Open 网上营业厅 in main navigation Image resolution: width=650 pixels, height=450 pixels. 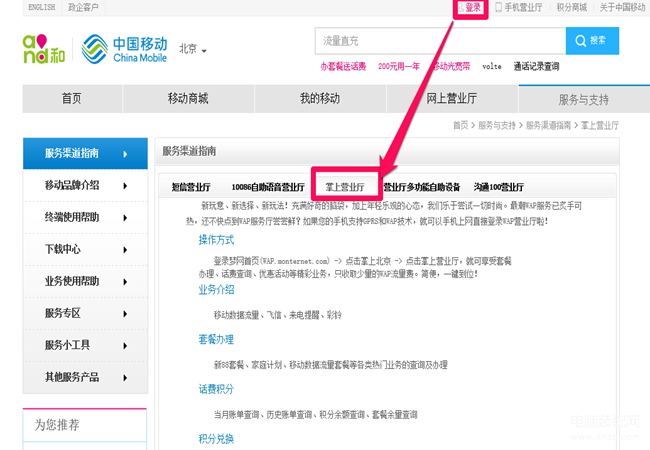(452, 99)
